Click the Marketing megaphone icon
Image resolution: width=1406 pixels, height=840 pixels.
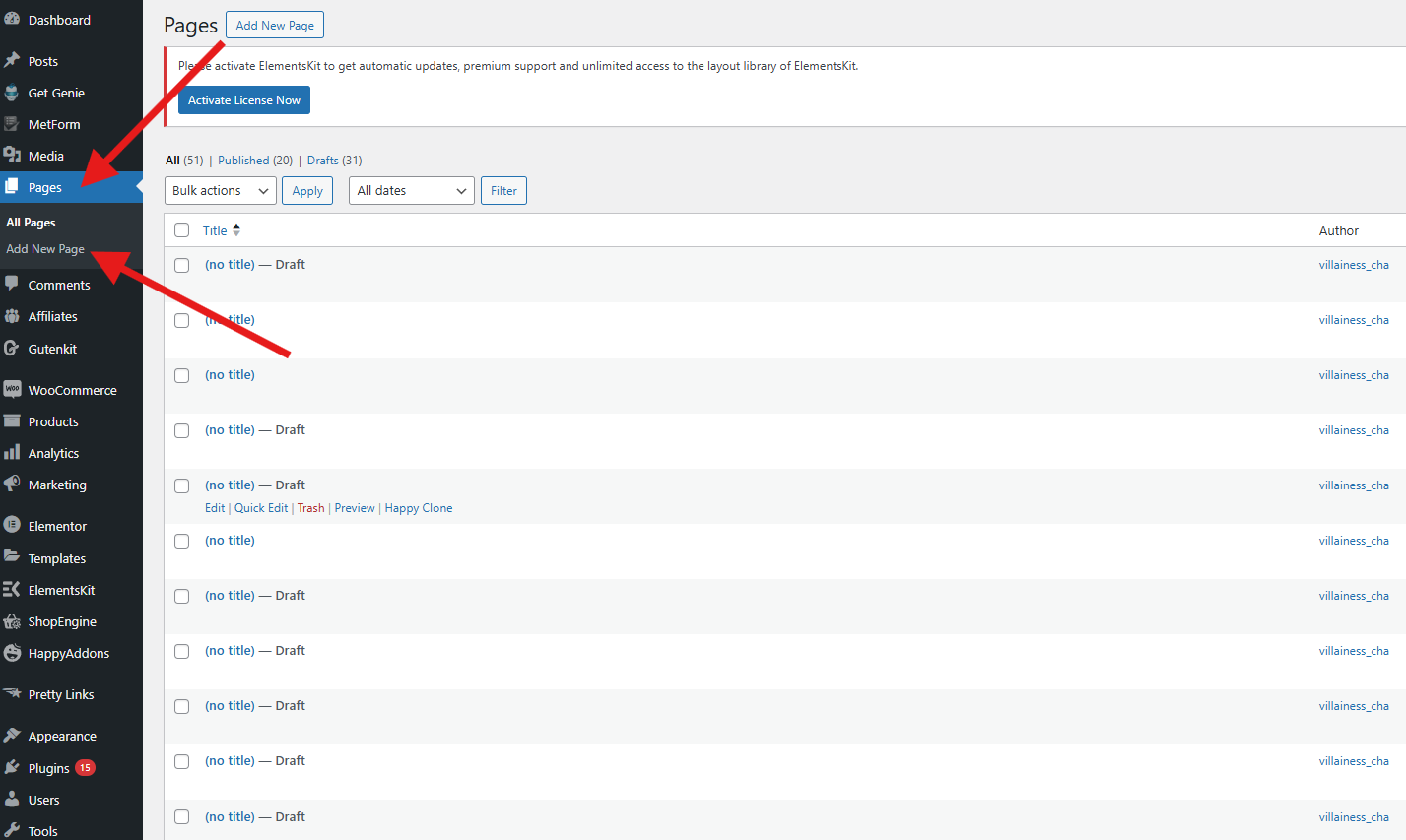[x=12, y=485]
